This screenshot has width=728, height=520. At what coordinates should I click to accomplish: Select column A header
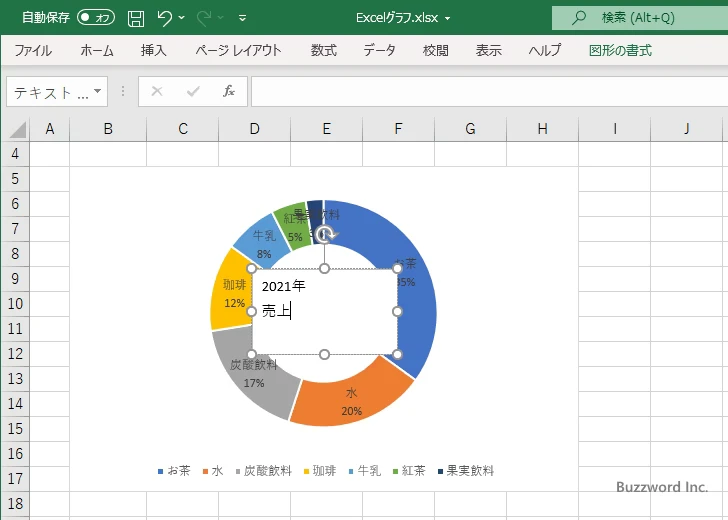(x=50, y=129)
